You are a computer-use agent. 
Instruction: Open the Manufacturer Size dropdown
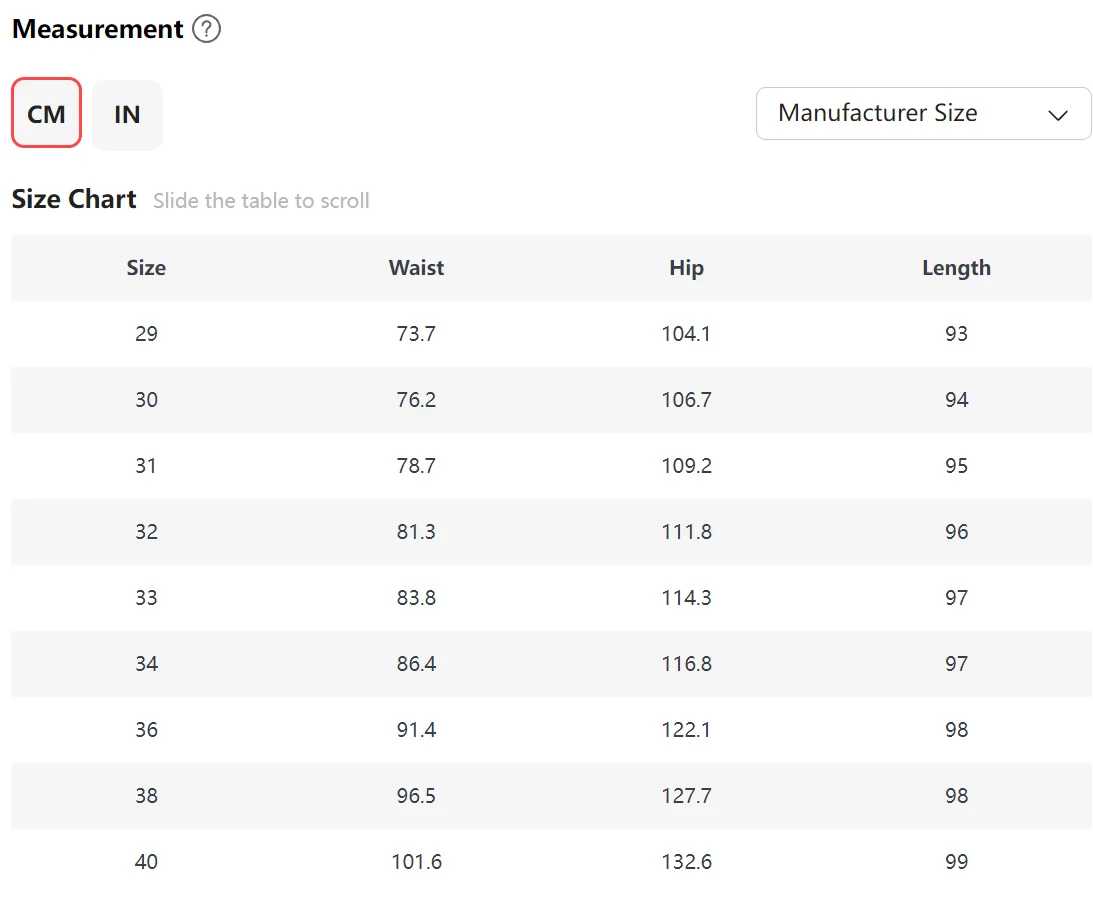pos(922,113)
